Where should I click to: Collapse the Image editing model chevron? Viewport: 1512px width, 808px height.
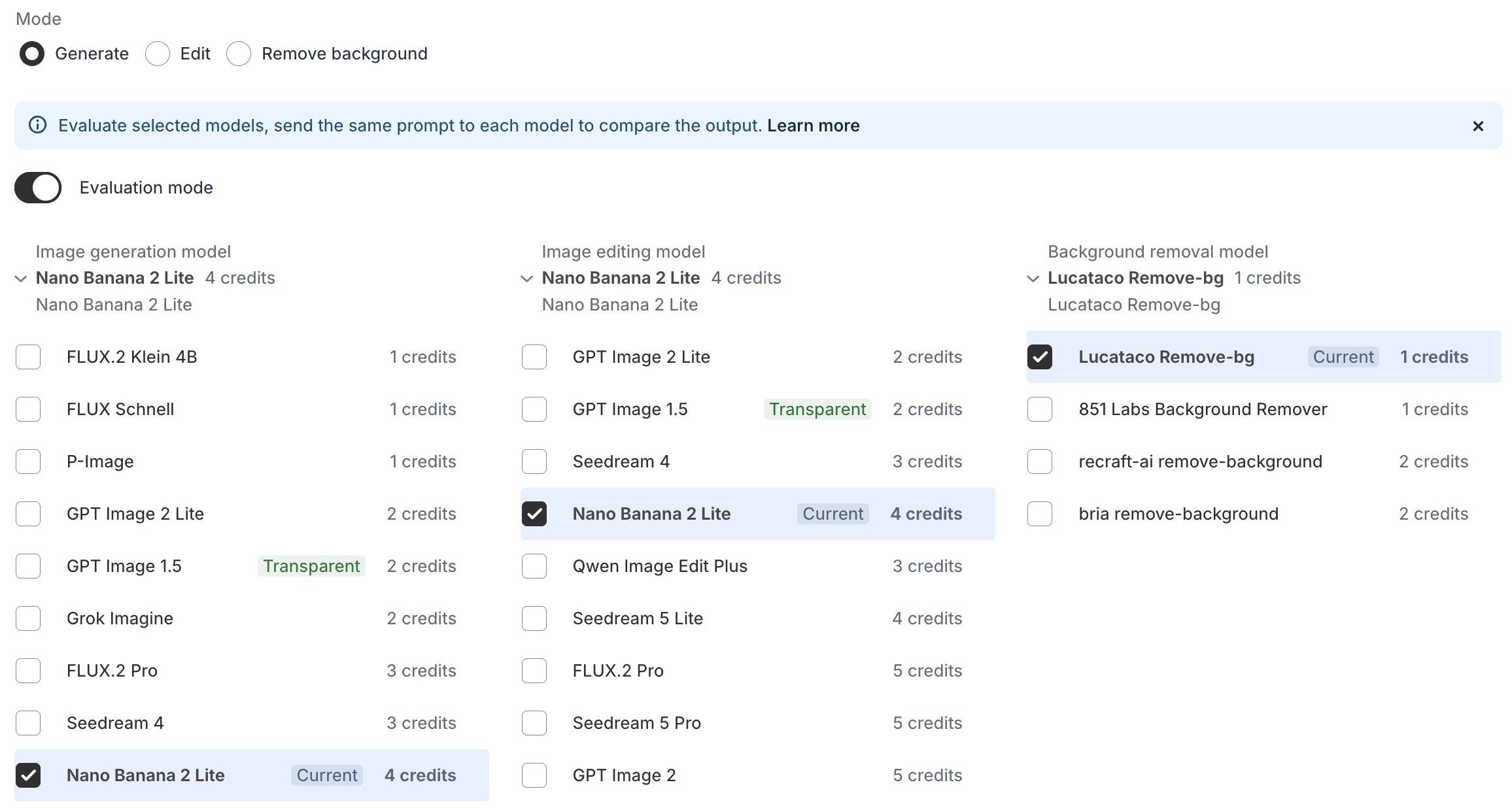coord(527,278)
